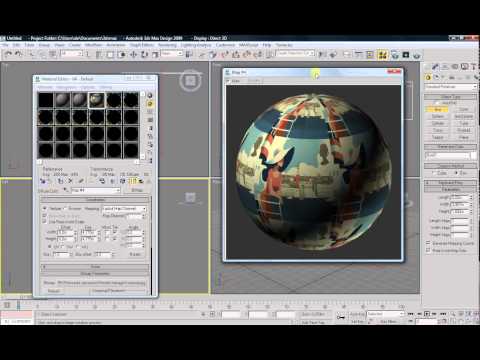Select the UV plane radio button
The width and height of the screenshot is (480, 360).
pos(50,246)
